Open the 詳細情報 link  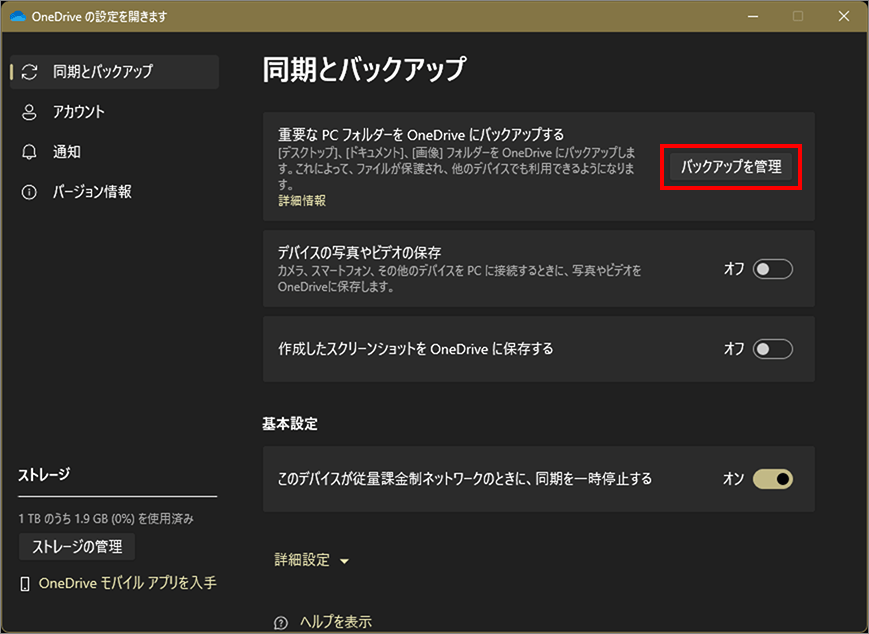coord(302,201)
